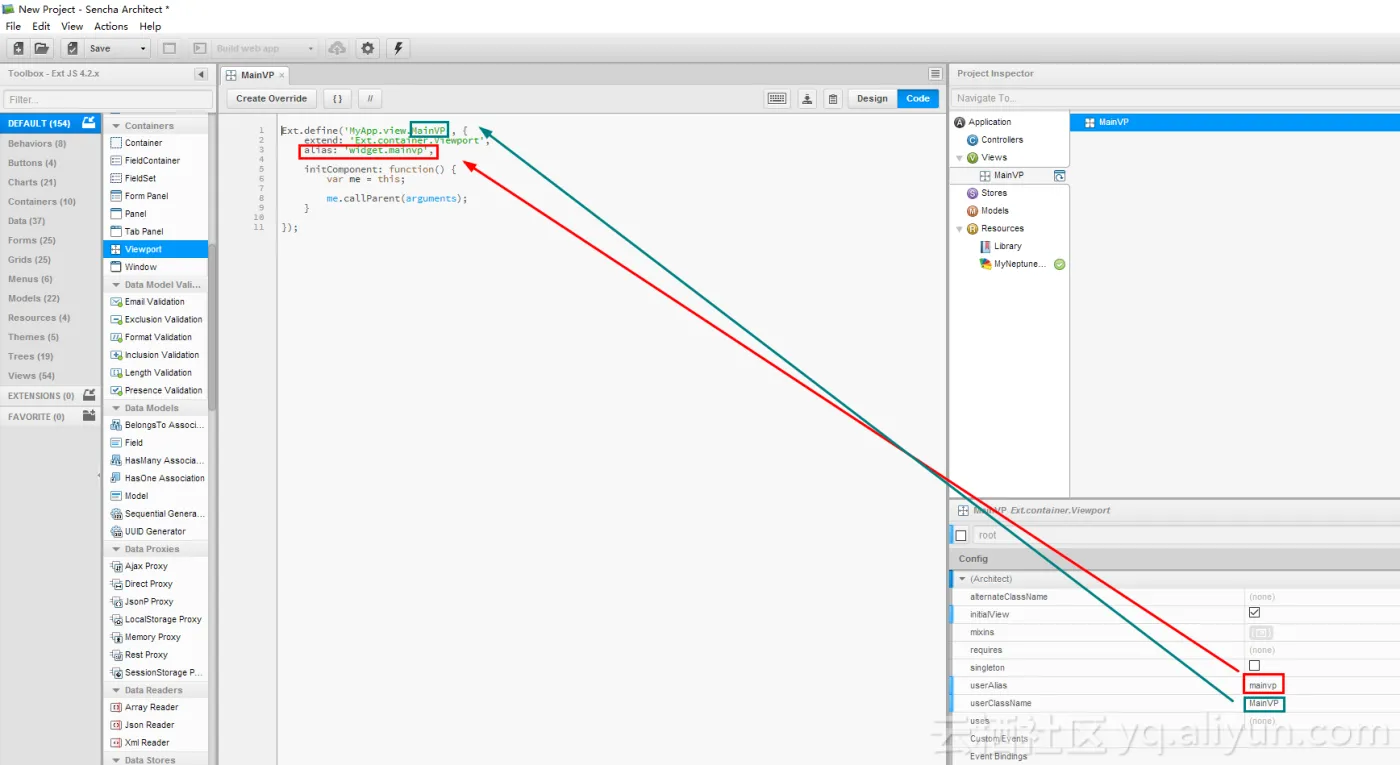The height and width of the screenshot is (765, 1400).
Task: Click the Create Override button
Action: point(271,98)
